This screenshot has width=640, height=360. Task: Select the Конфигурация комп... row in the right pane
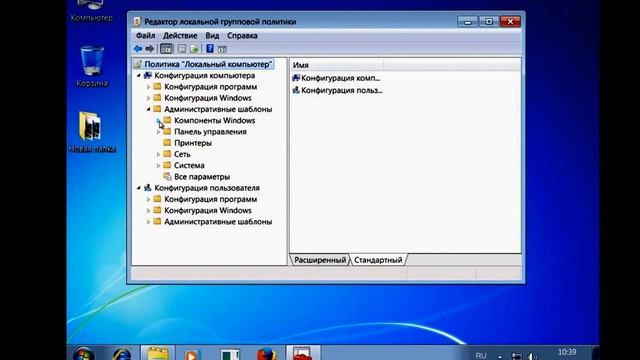(337, 78)
